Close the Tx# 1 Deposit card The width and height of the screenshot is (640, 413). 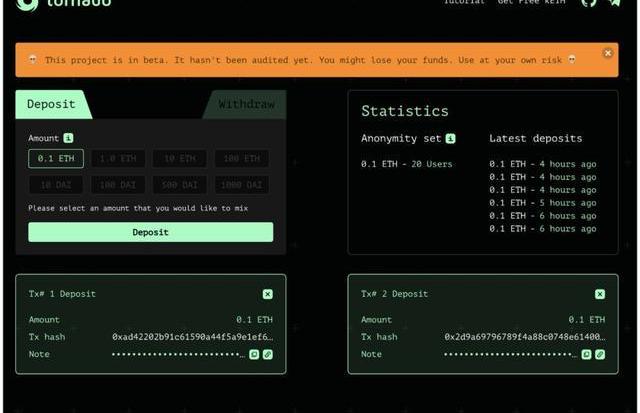[267, 294]
